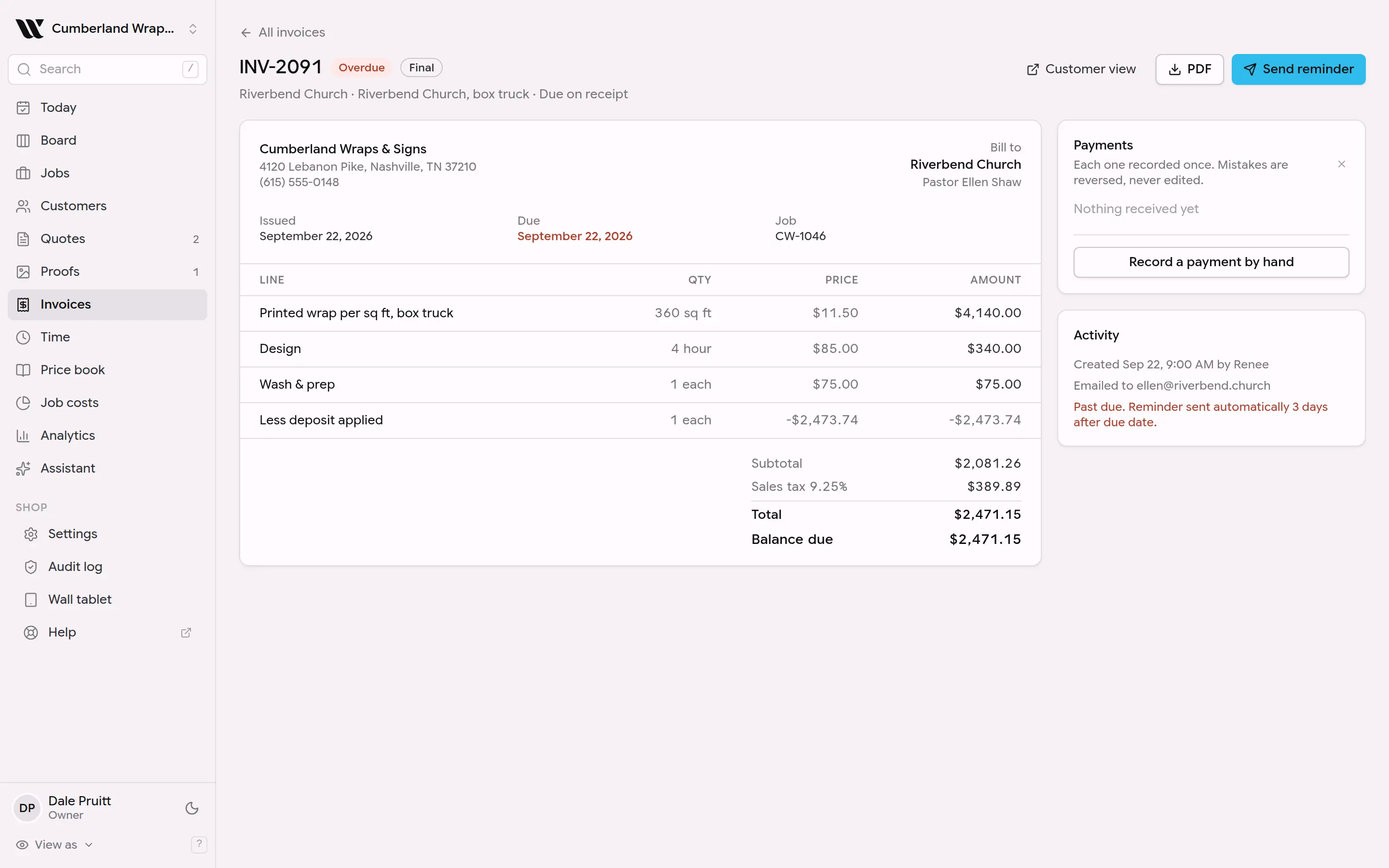Image resolution: width=1389 pixels, height=868 pixels.
Task: Click Sales tax 9.25% row
Action: click(885, 486)
